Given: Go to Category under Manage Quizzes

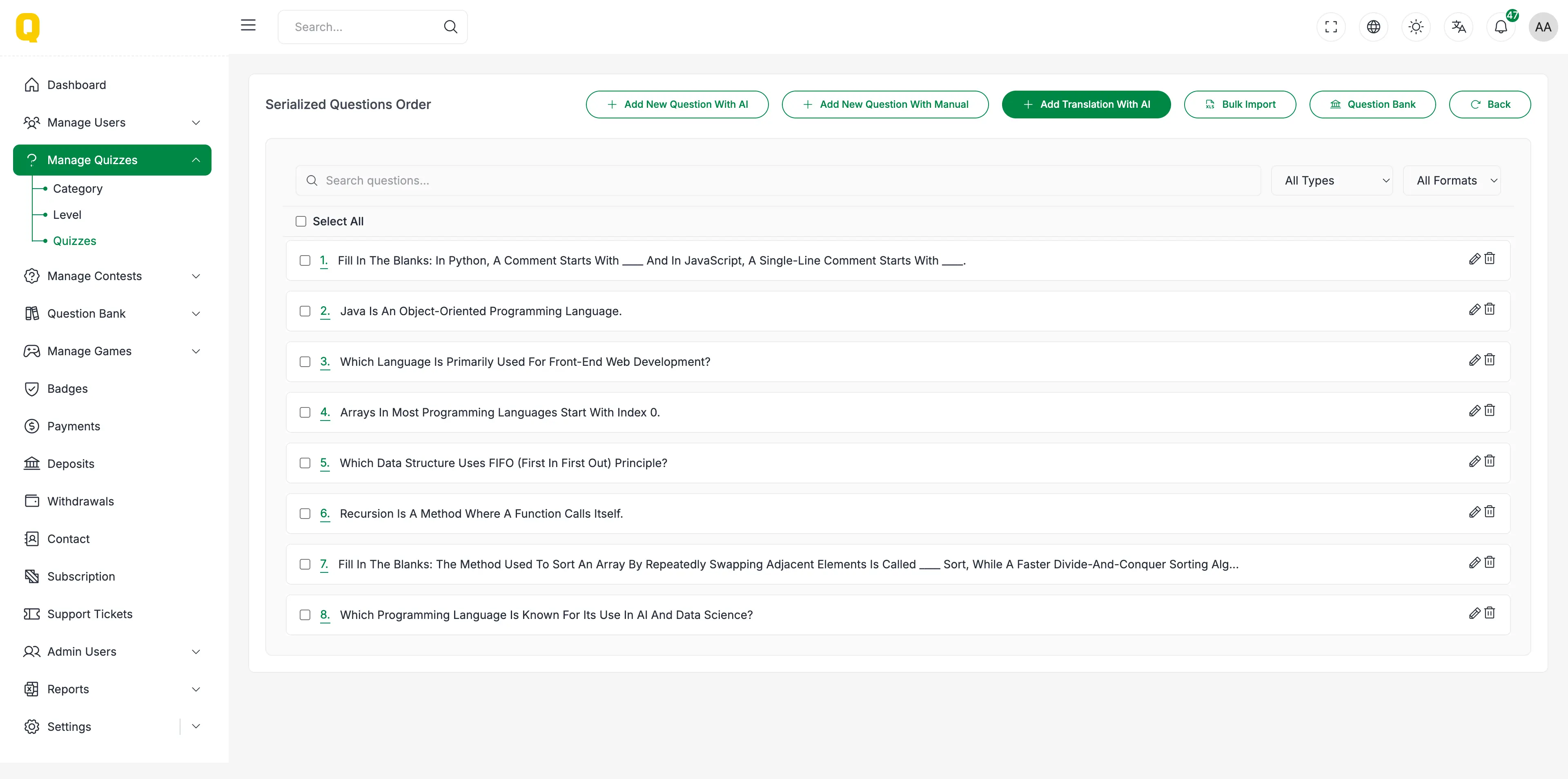Looking at the screenshot, I should tap(78, 189).
